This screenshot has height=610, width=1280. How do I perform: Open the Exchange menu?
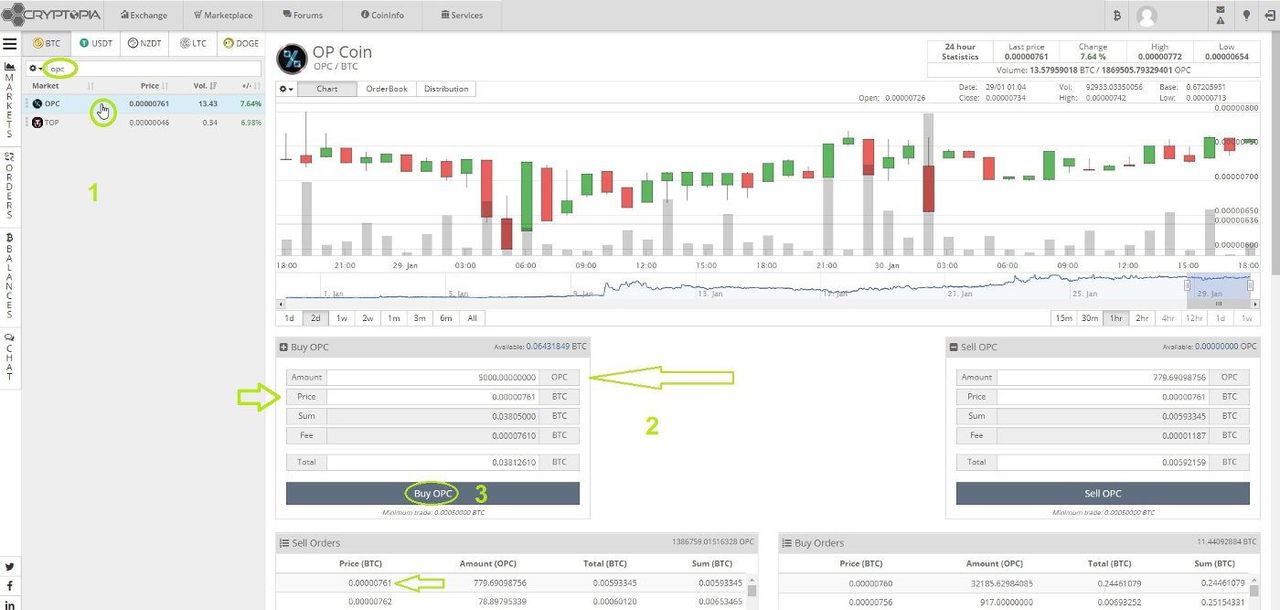pyautogui.click(x=143, y=15)
